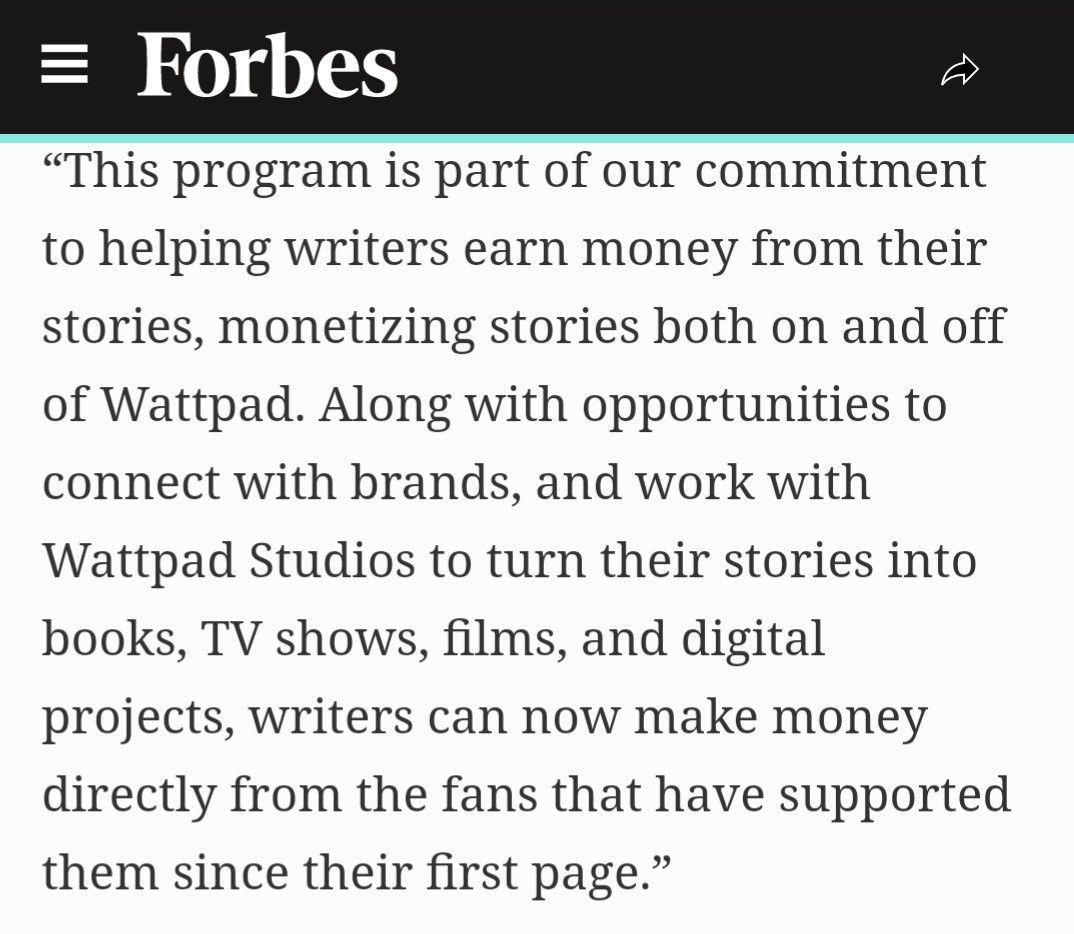Click the word "digital"
Image resolution: width=1074 pixels, height=934 pixels.
753,639
